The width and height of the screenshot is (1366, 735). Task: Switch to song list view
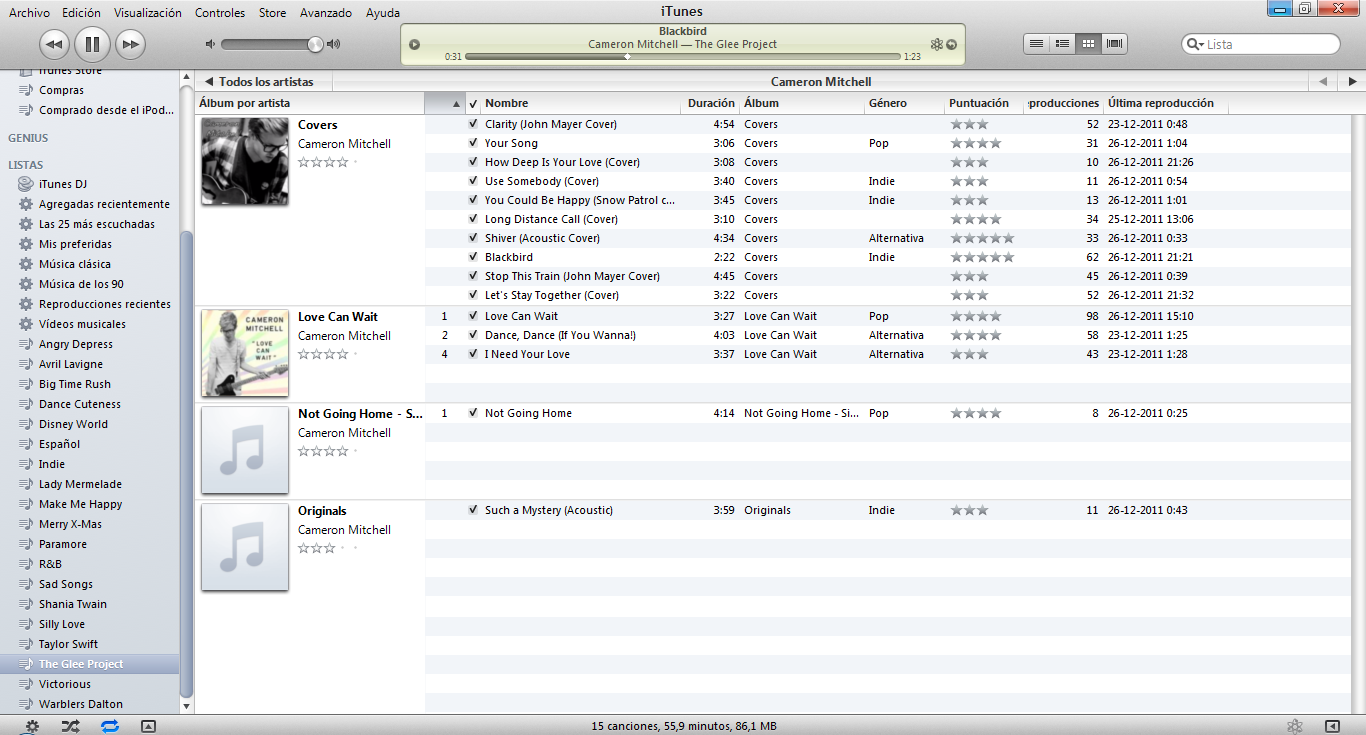pyautogui.click(x=1037, y=44)
